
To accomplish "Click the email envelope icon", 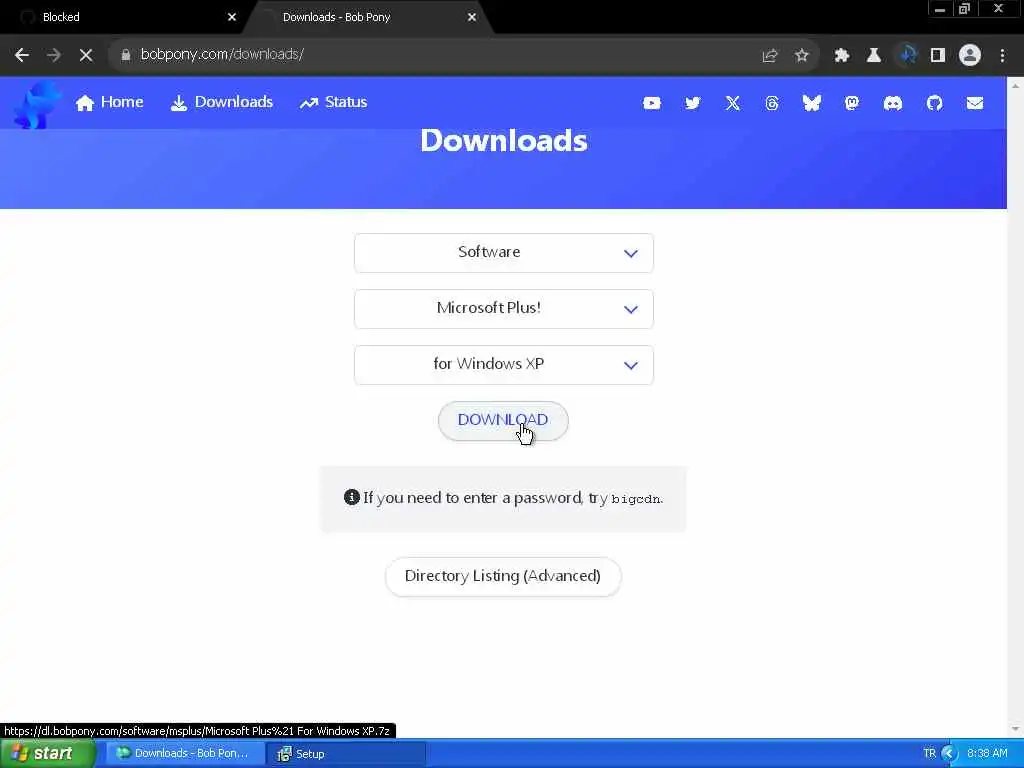I will coord(974,103).
